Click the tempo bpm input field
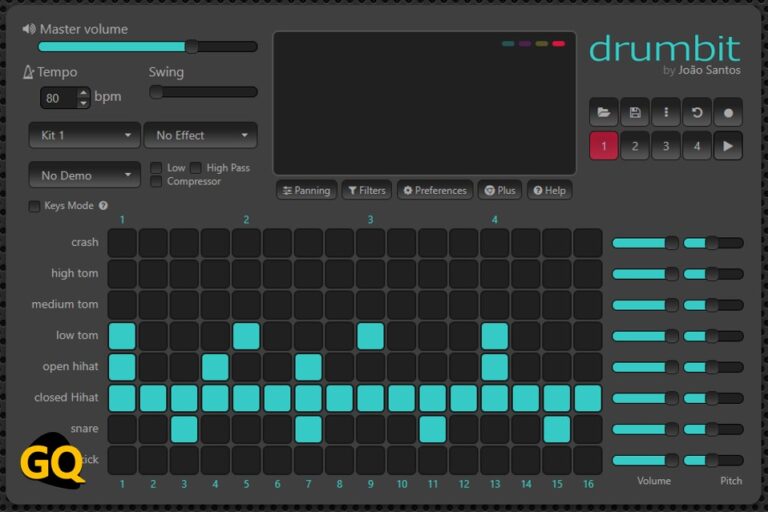 click(59, 98)
